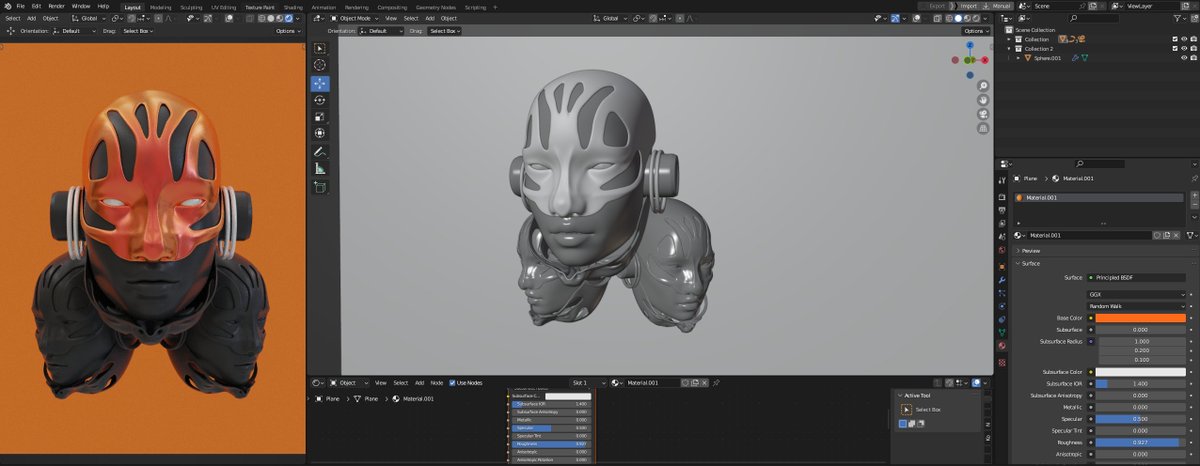Click the white Subsurface Color swatch
Screen dimensions: 1200x466
point(1141,371)
